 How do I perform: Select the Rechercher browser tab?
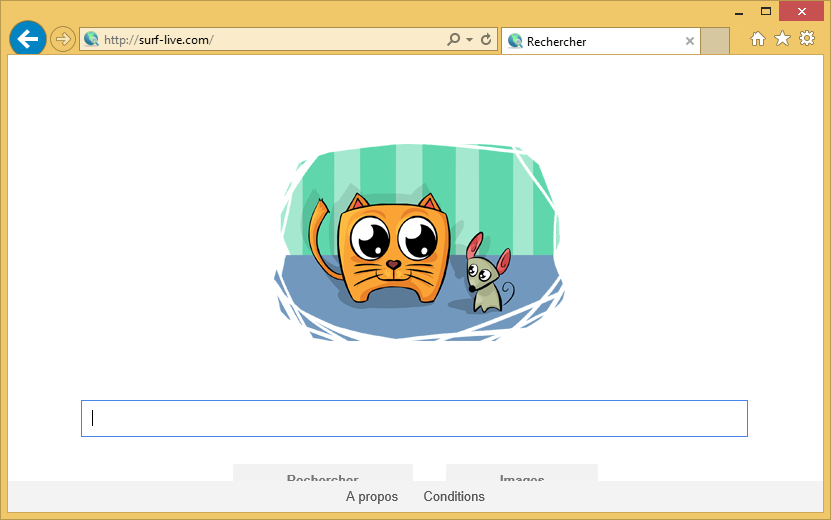(590, 41)
